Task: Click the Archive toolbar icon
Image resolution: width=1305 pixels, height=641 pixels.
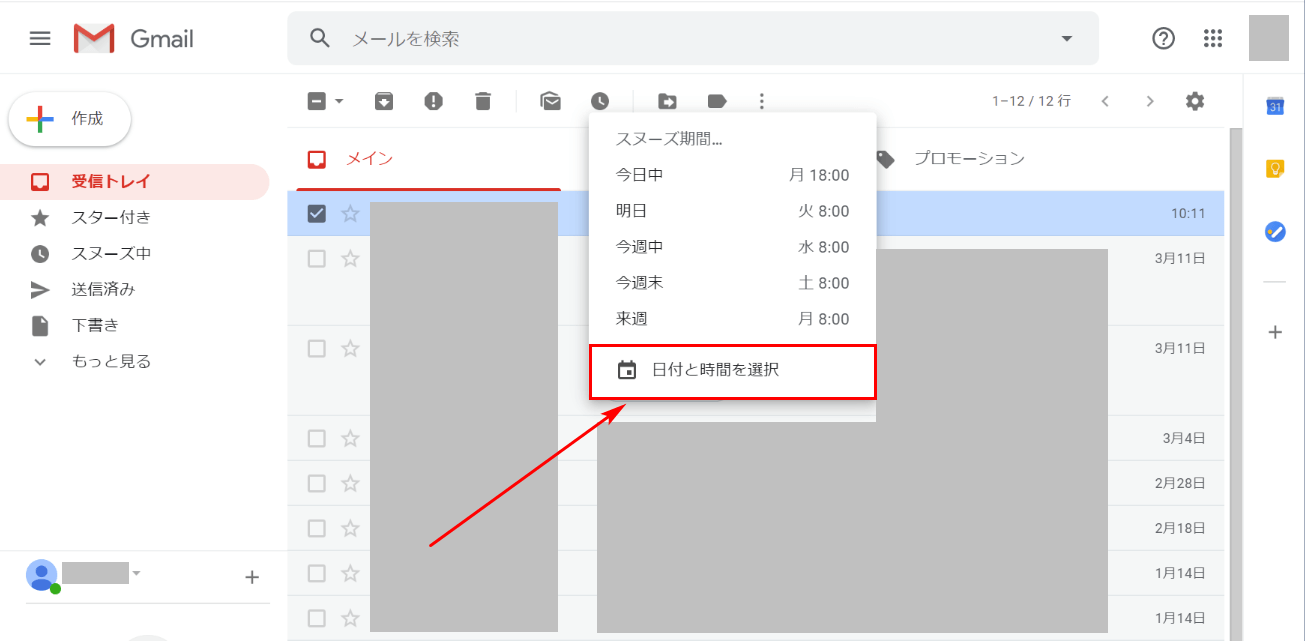Action: [x=384, y=101]
